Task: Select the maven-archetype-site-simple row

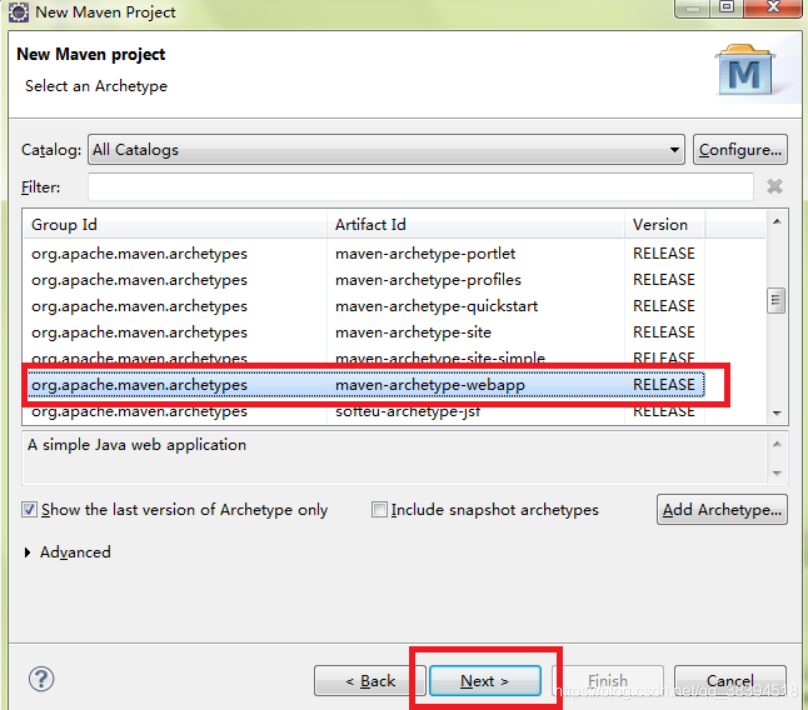Action: pyautogui.click(x=364, y=357)
